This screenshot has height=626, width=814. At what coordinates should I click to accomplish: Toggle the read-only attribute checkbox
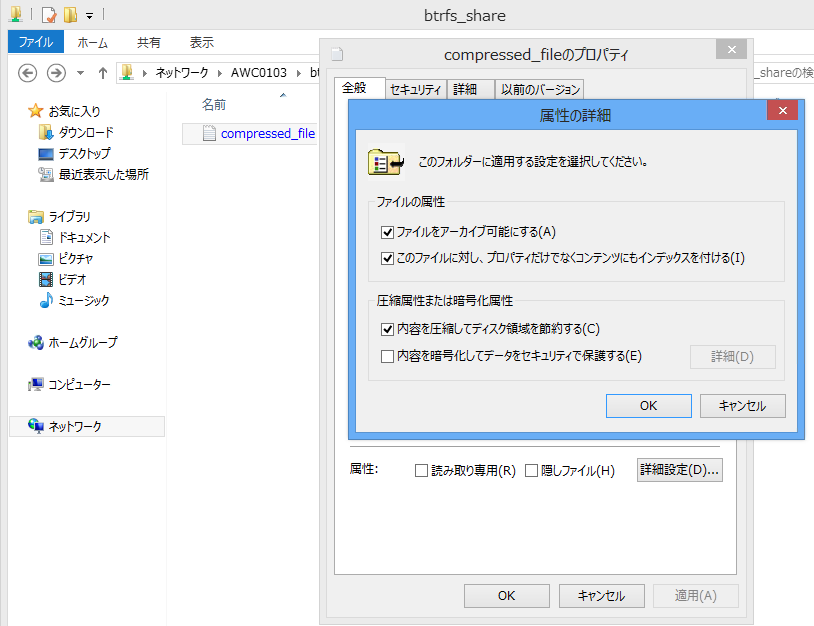(421, 470)
